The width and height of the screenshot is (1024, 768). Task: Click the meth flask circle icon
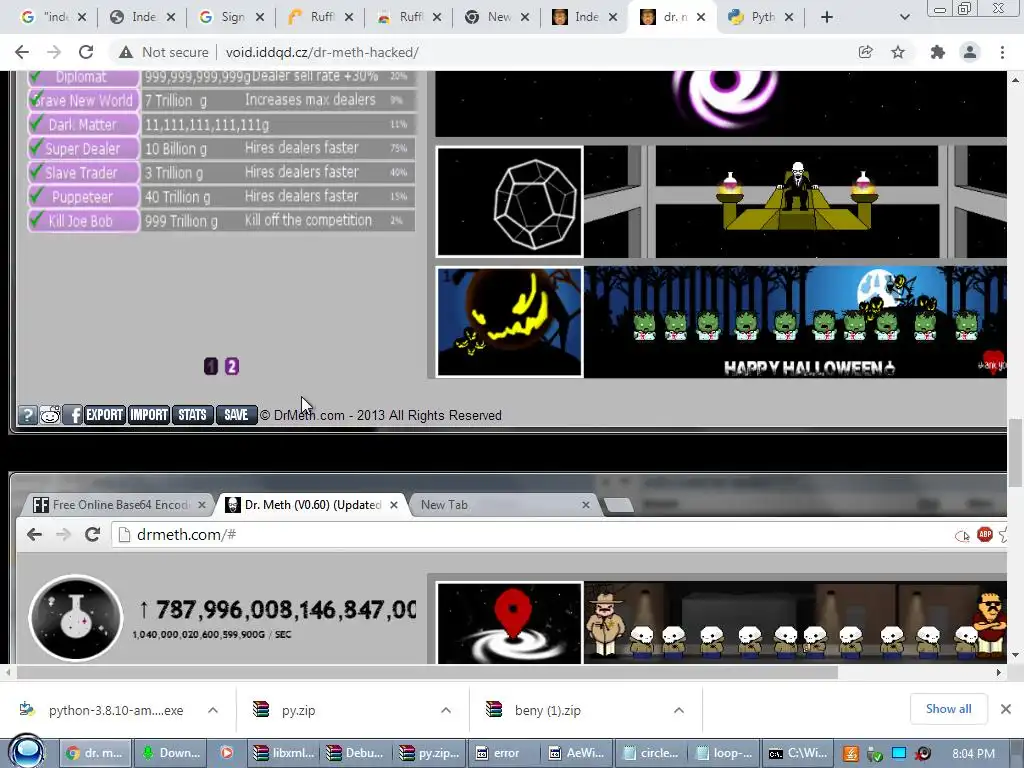76,618
